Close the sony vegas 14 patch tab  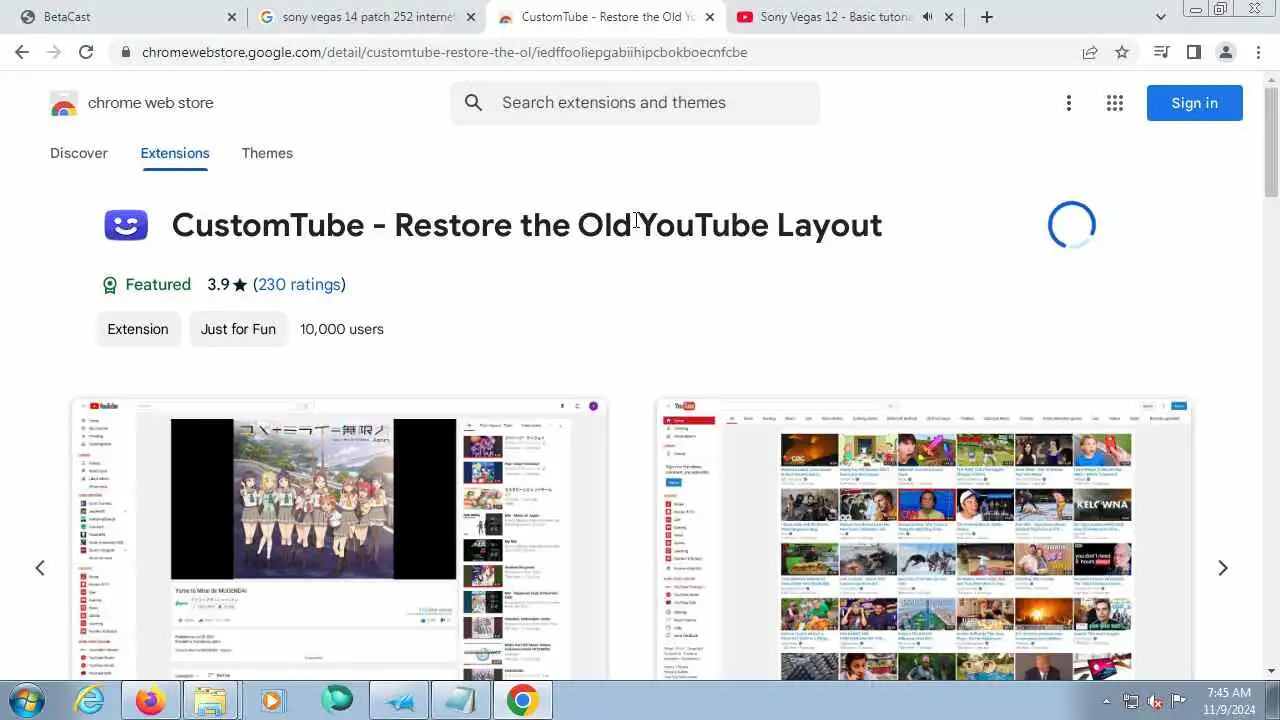471,17
